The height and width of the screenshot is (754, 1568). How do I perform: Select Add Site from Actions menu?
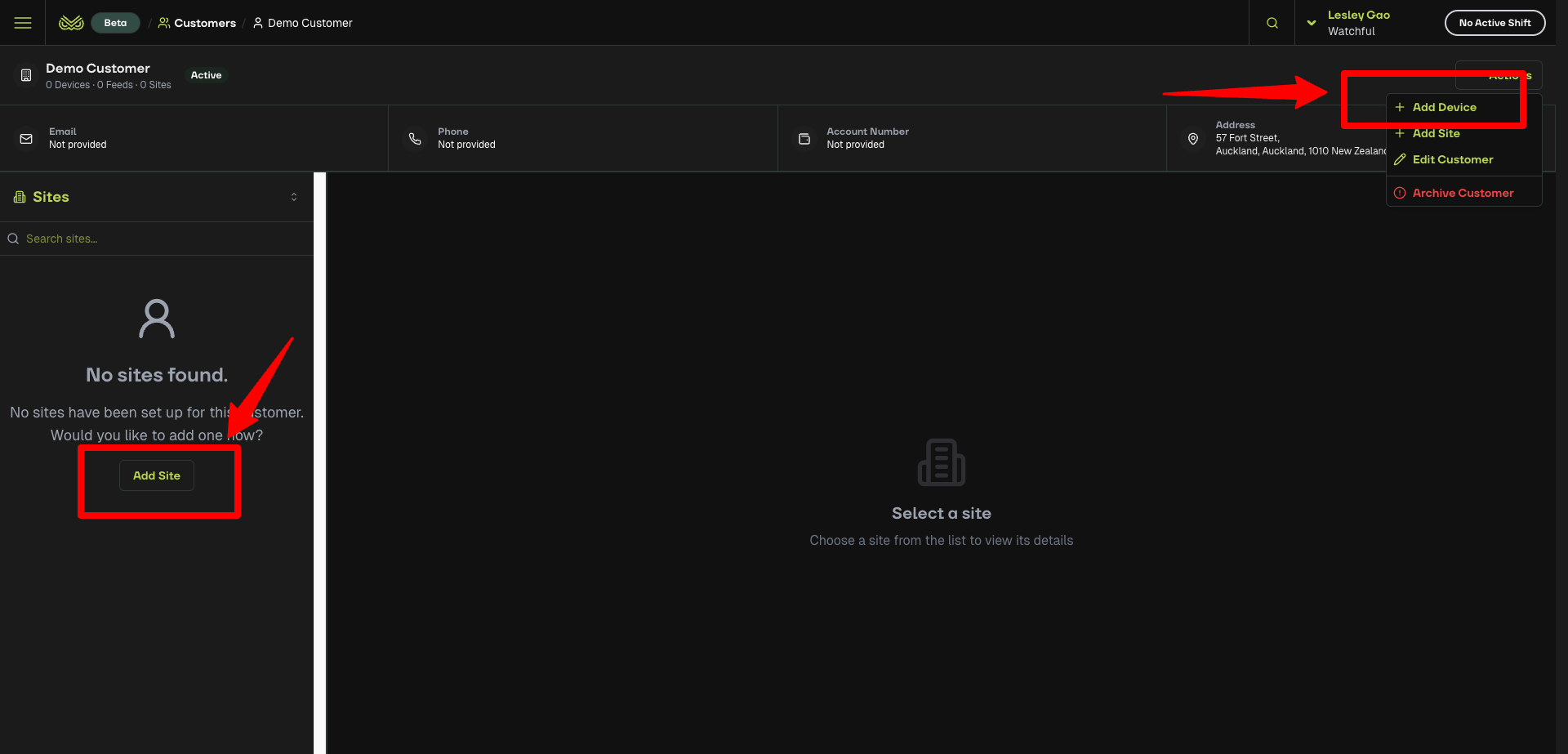[x=1436, y=133]
